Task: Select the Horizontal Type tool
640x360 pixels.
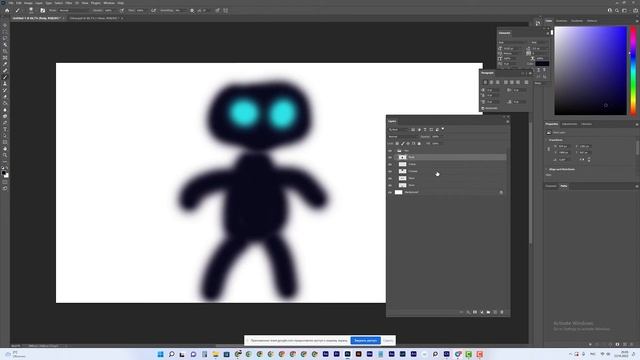Action: 5,129
